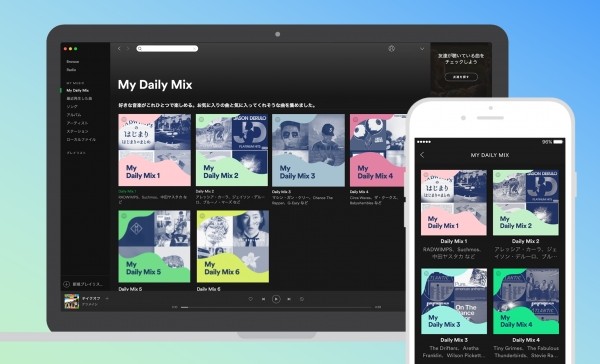Click the plus icon to create new playlist
The image size is (600, 364).
(x=66, y=284)
